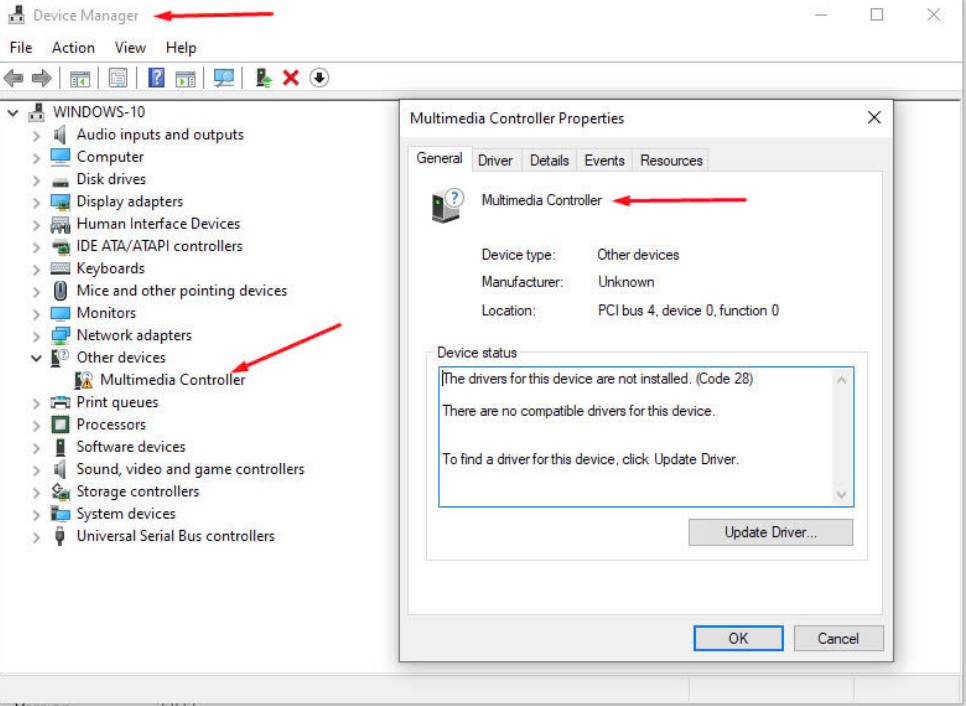The height and width of the screenshot is (706, 966).
Task: Expand the Display adapters node
Action: click(x=36, y=202)
